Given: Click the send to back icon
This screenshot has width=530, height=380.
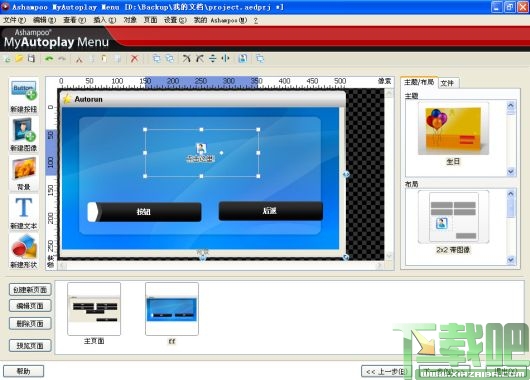Looking at the screenshot, I should click(170, 59).
